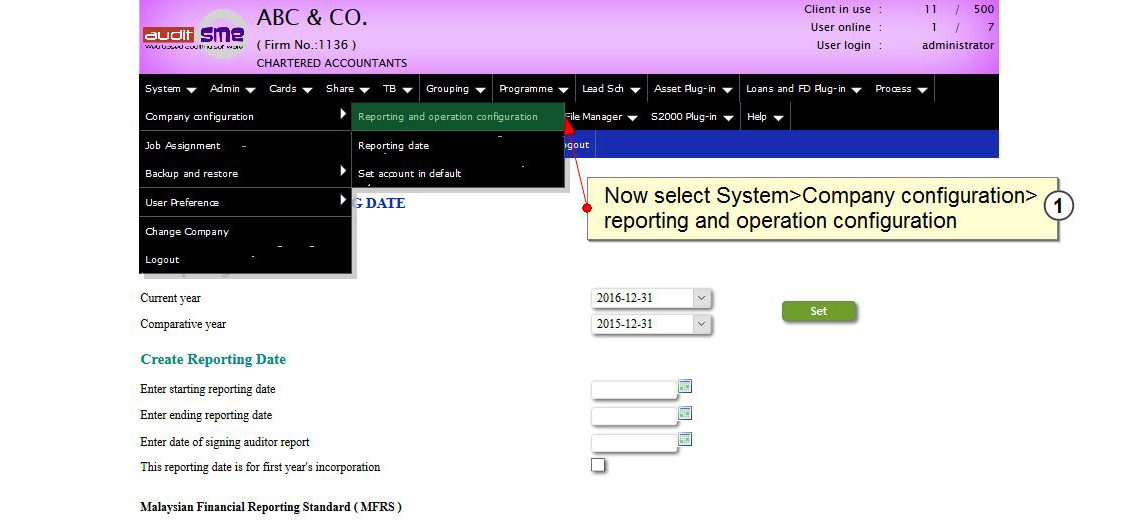
Task: Expand the Current year date dropdown
Action: point(701,298)
